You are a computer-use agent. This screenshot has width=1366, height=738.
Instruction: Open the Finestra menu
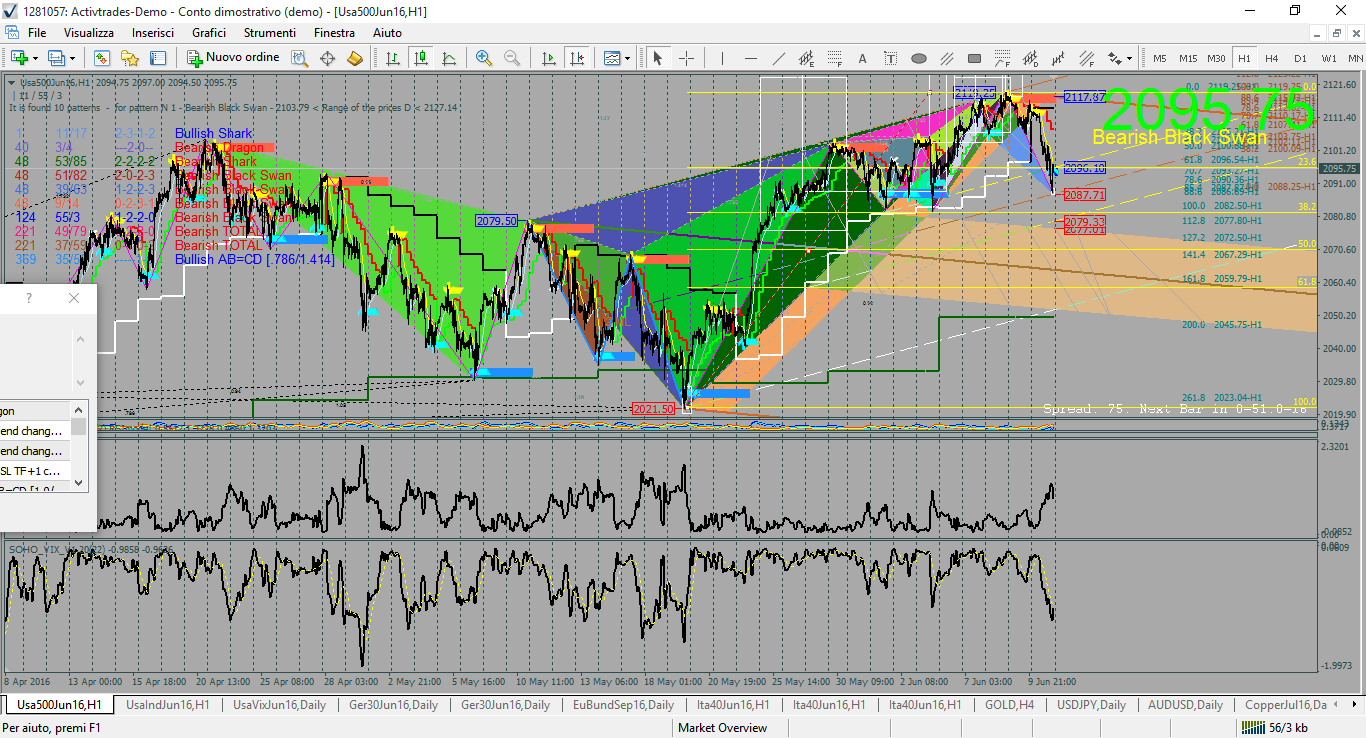[334, 33]
